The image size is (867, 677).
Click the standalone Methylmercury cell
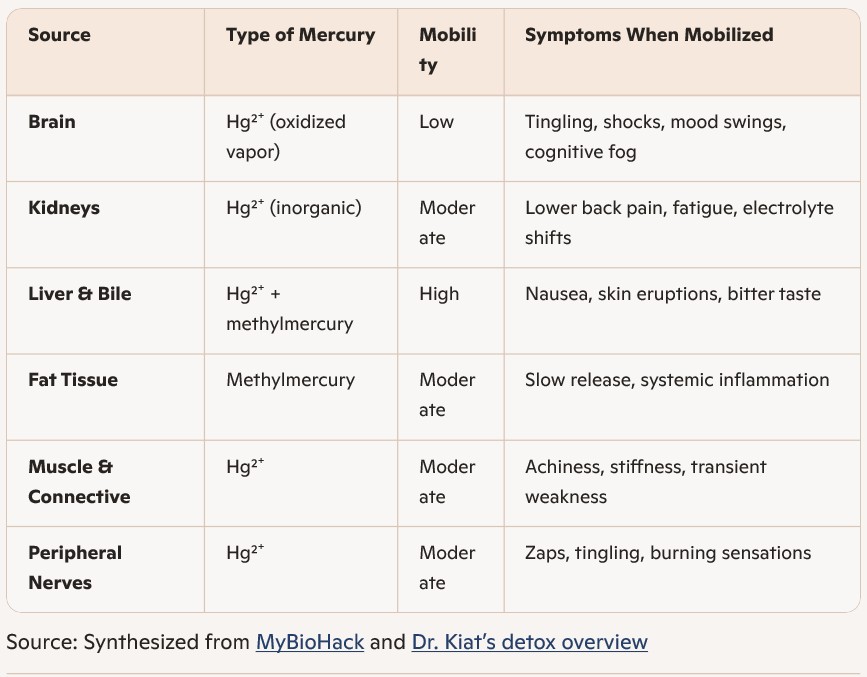pos(290,380)
